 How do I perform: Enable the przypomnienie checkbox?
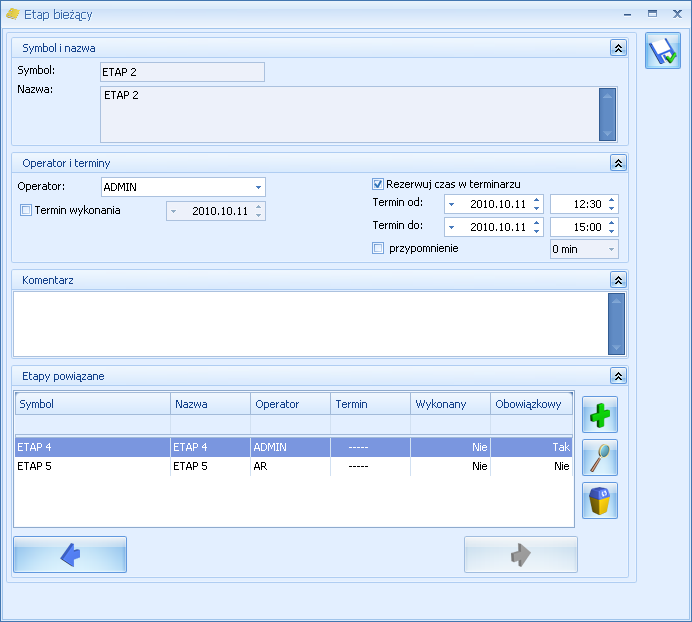[378, 248]
